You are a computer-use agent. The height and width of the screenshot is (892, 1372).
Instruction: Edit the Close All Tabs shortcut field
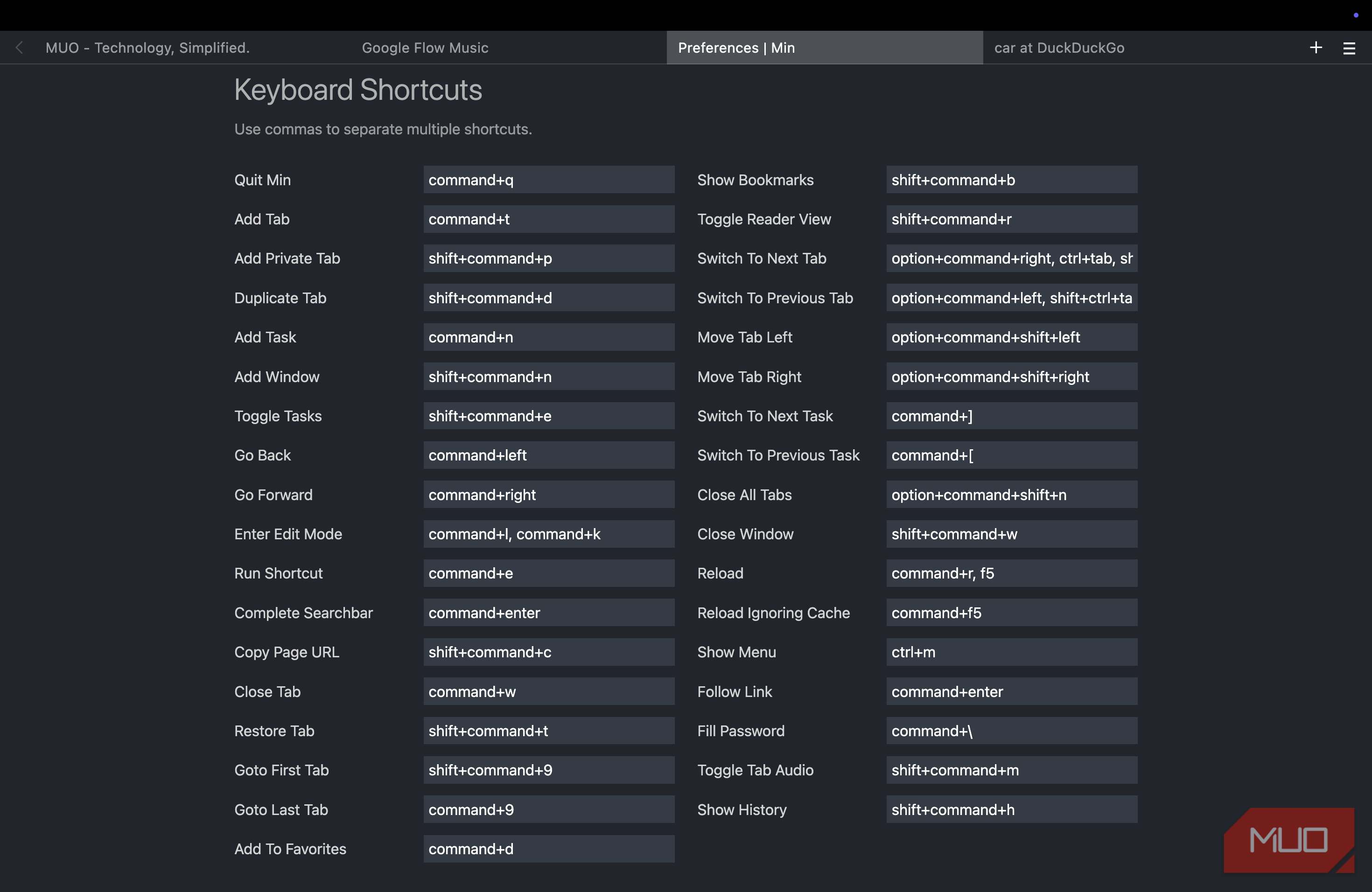[1012, 495]
